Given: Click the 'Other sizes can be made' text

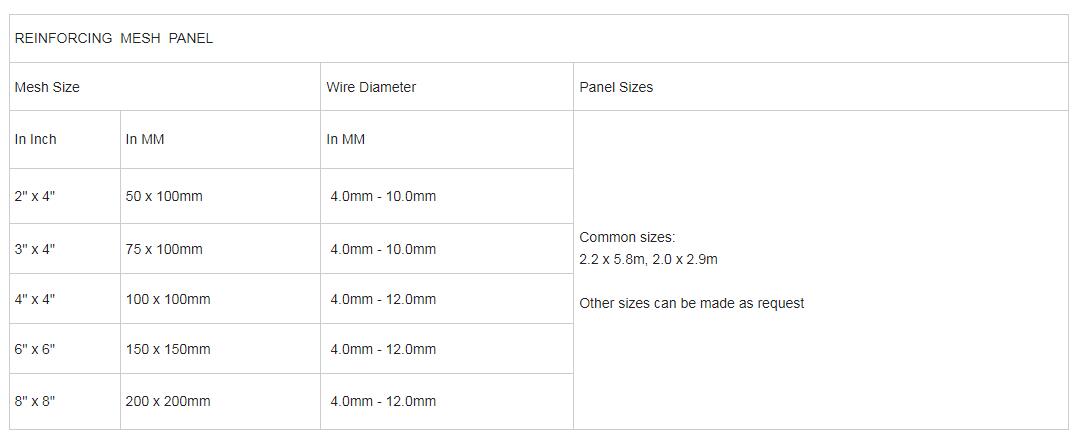Looking at the screenshot, I should [x=692, y=303].
